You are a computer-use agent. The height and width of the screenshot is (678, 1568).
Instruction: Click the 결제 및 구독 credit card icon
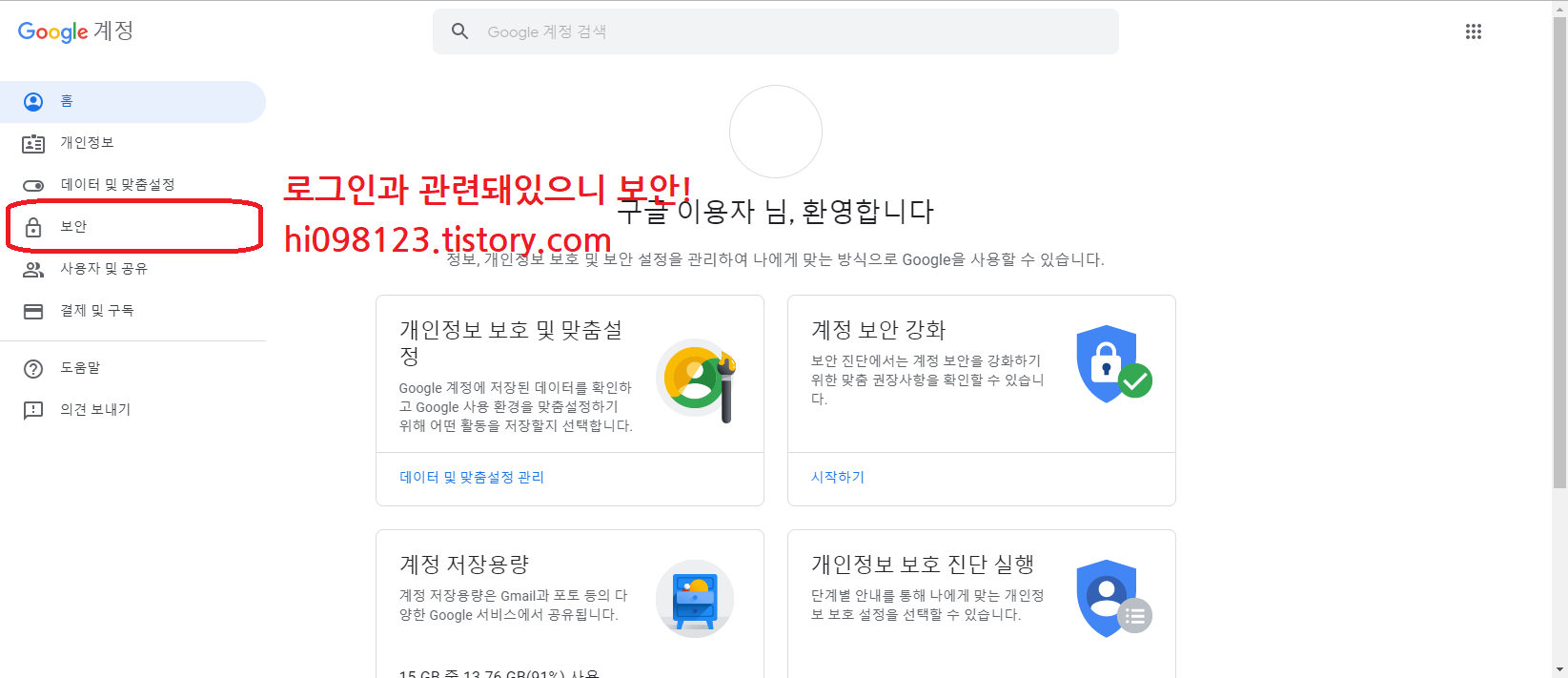[33, 312]
